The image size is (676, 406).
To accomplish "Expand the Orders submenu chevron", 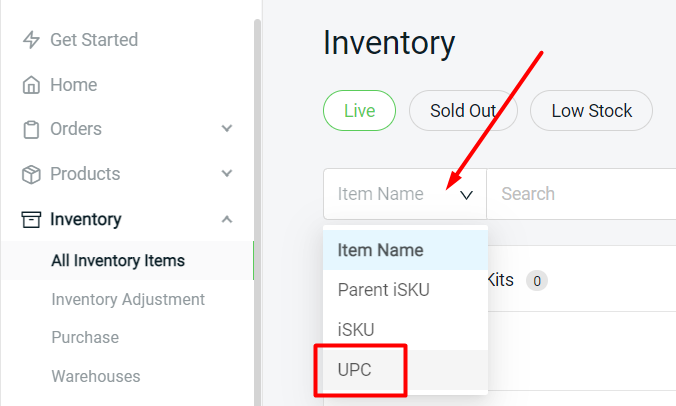I will [x=227, y=128].
